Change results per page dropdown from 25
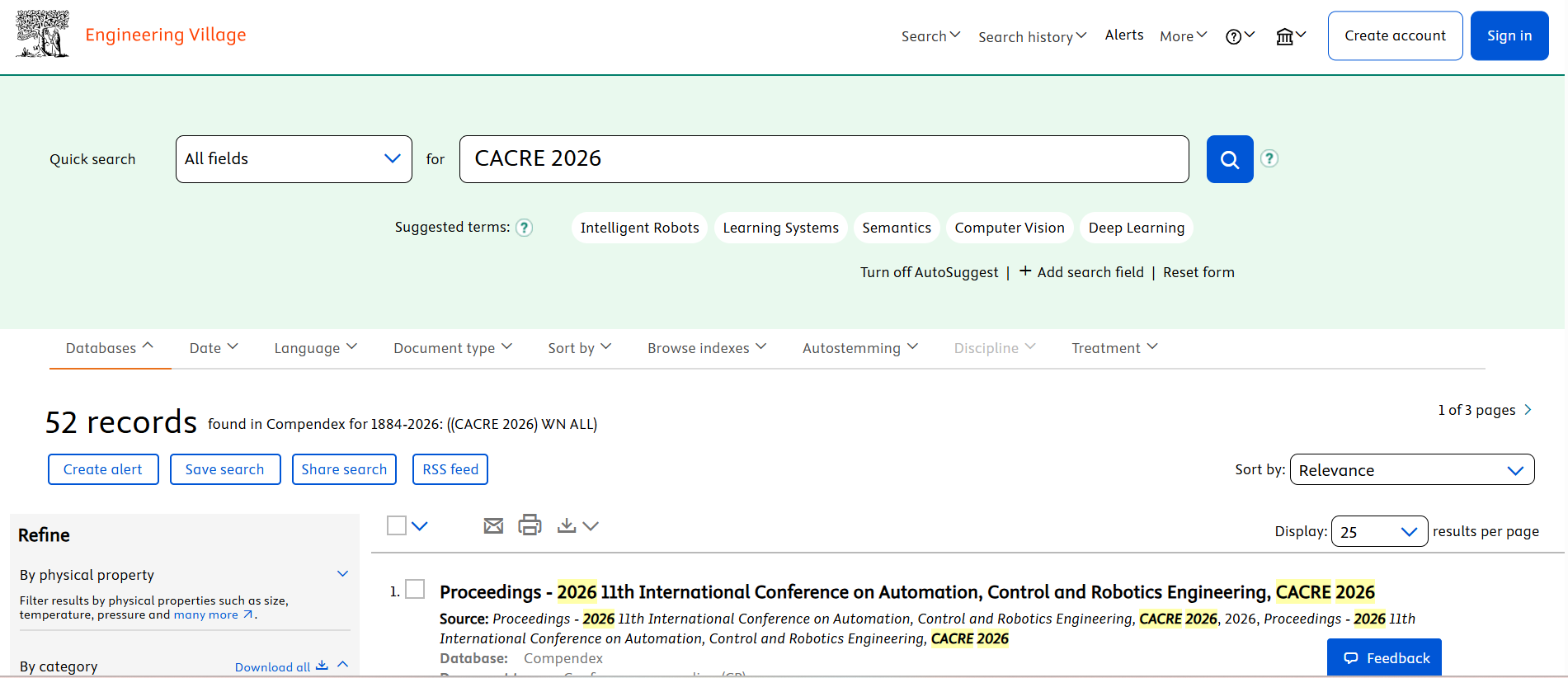The width and height of the screenshot is (1568, 678). tap(1380, 532)
